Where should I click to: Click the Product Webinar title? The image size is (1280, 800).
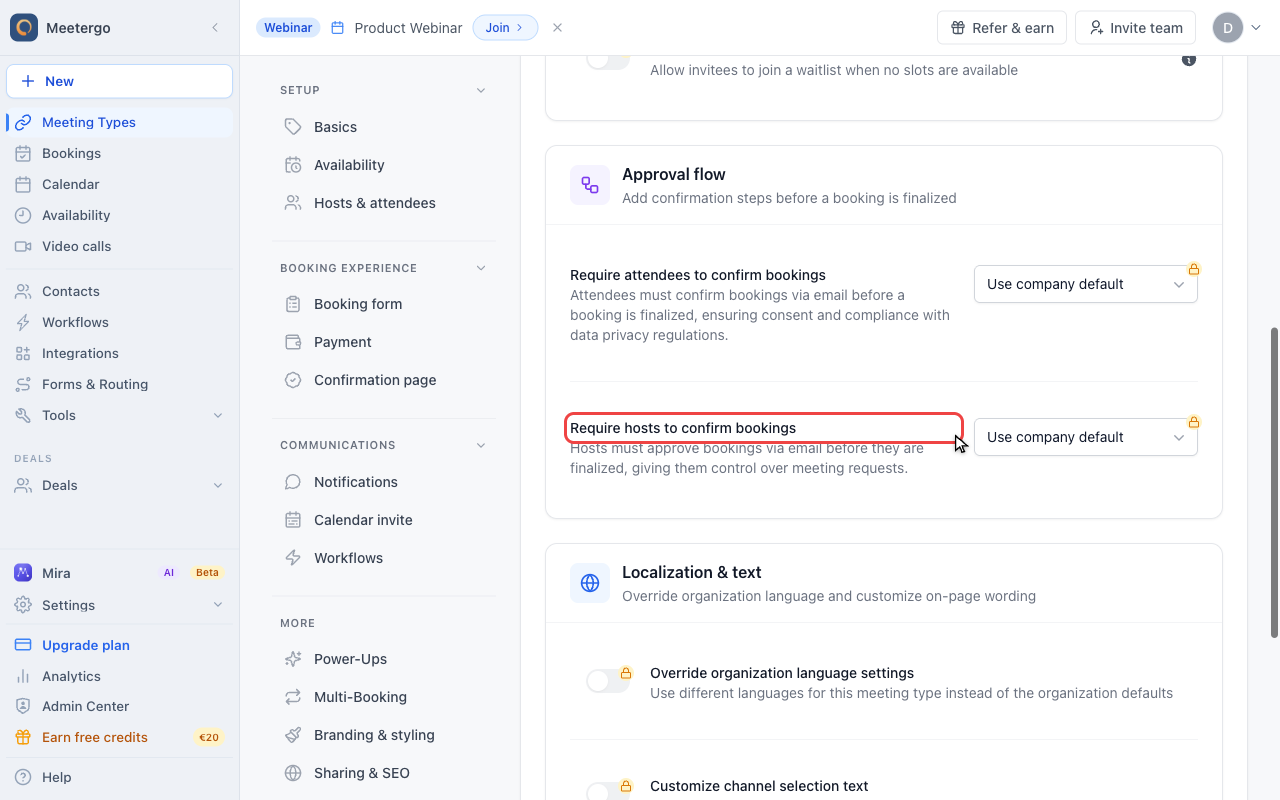coord(409,28)
